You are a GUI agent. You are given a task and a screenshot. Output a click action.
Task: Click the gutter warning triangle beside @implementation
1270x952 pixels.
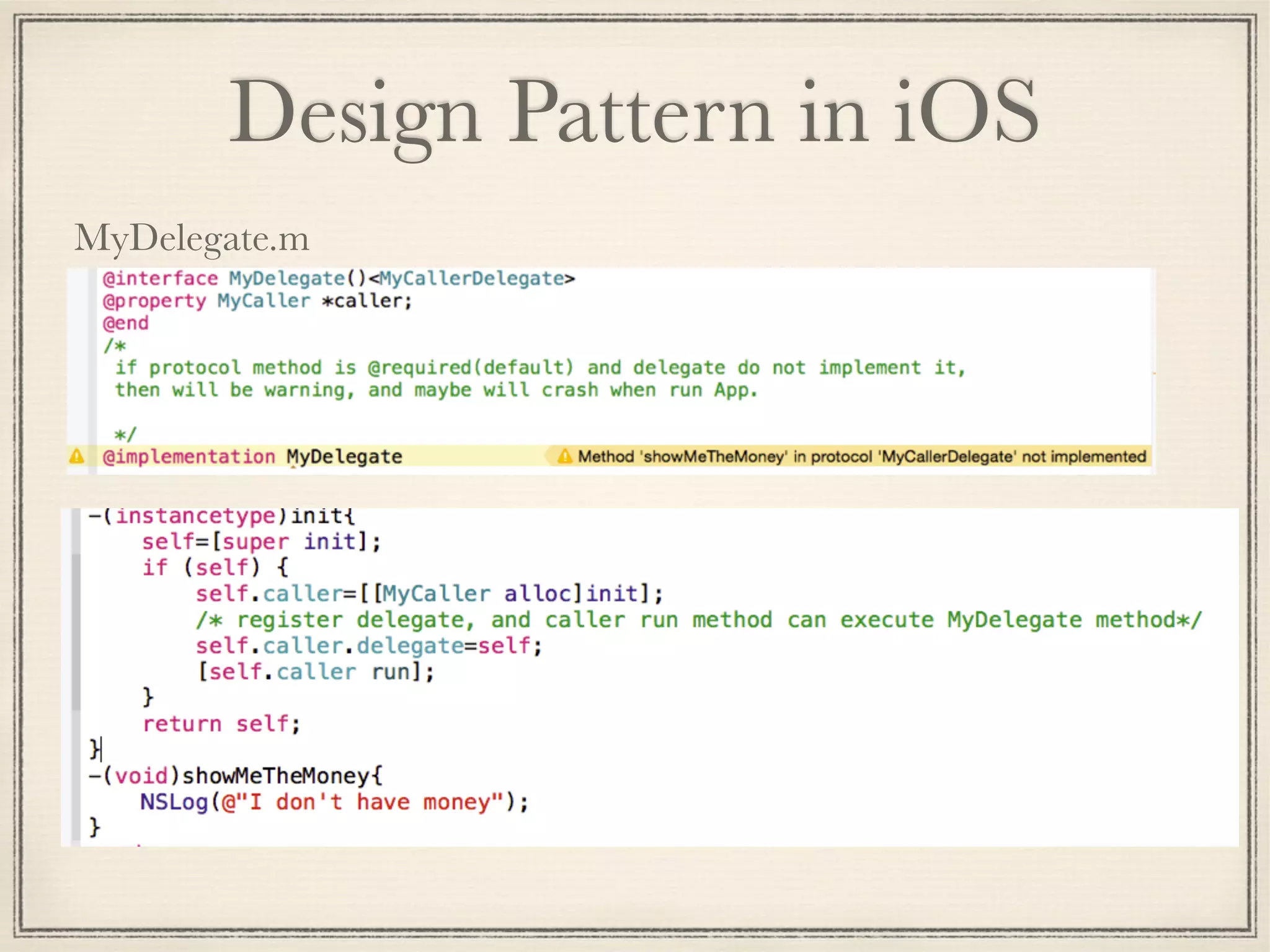[x=76, y=457]
